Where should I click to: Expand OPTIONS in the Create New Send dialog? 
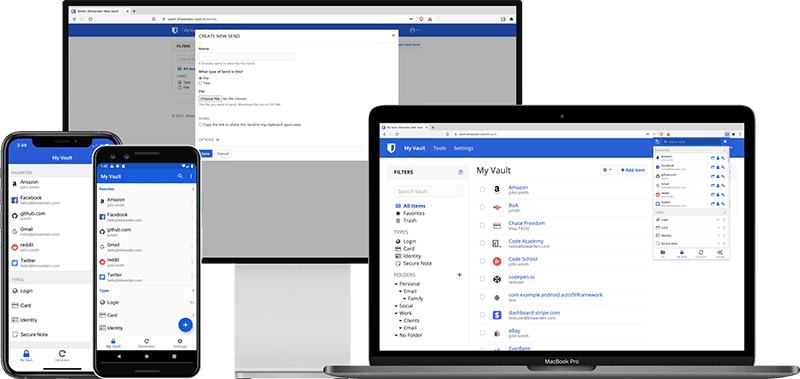pos(209,139)
